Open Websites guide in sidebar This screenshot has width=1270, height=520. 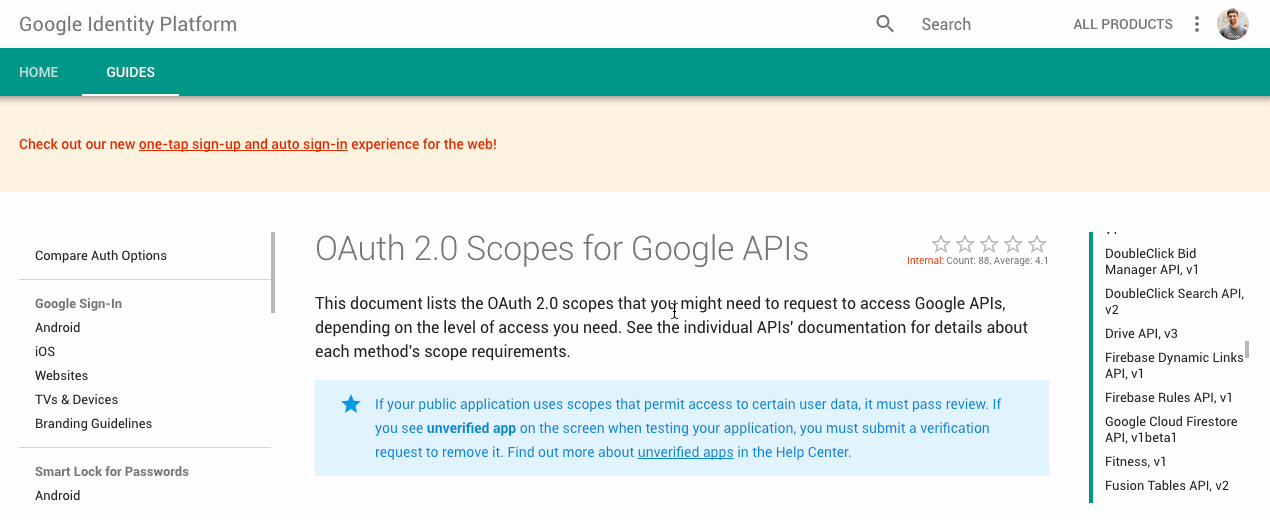click(x=61, y=375)
